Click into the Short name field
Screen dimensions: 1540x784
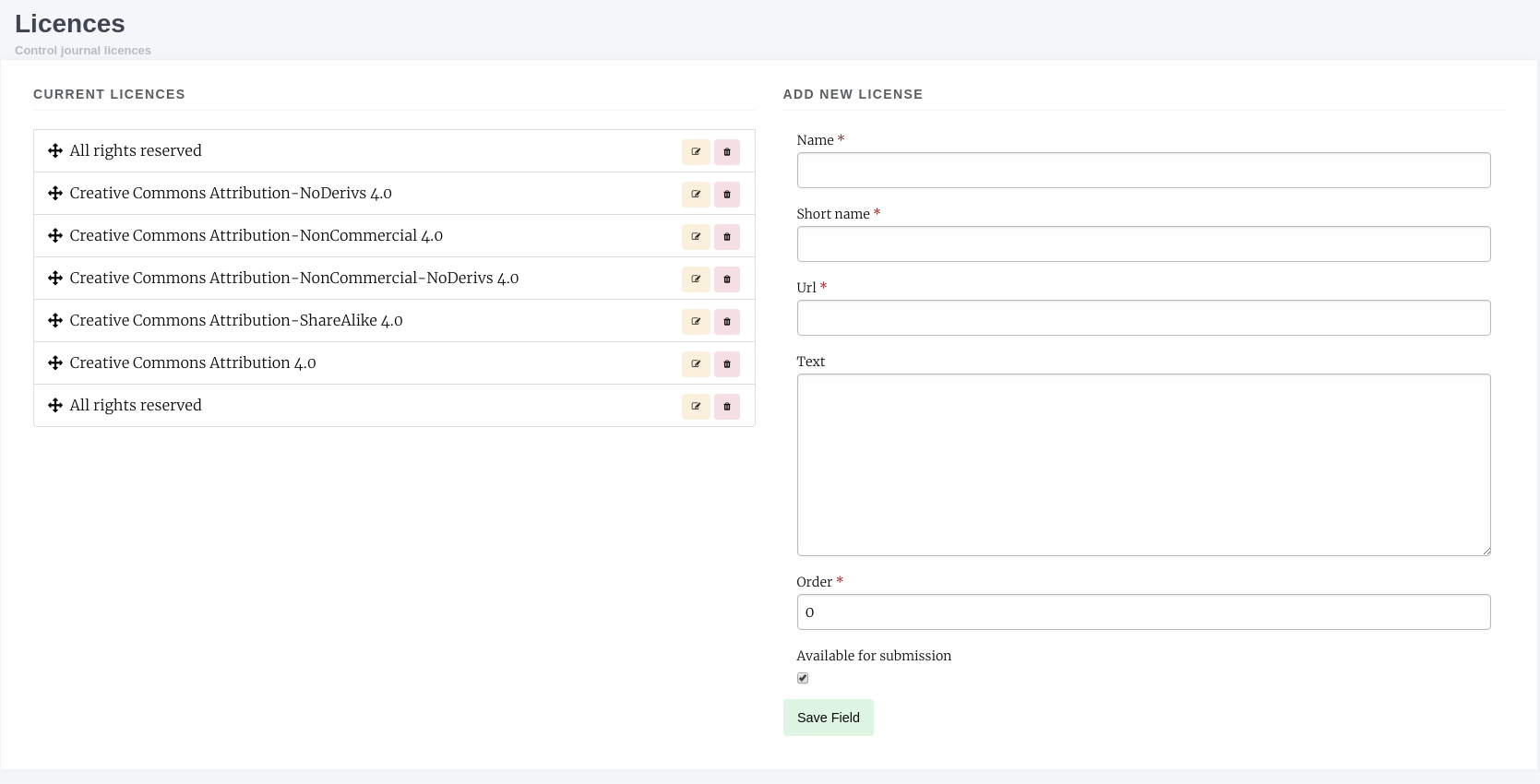click(1143, 244)
